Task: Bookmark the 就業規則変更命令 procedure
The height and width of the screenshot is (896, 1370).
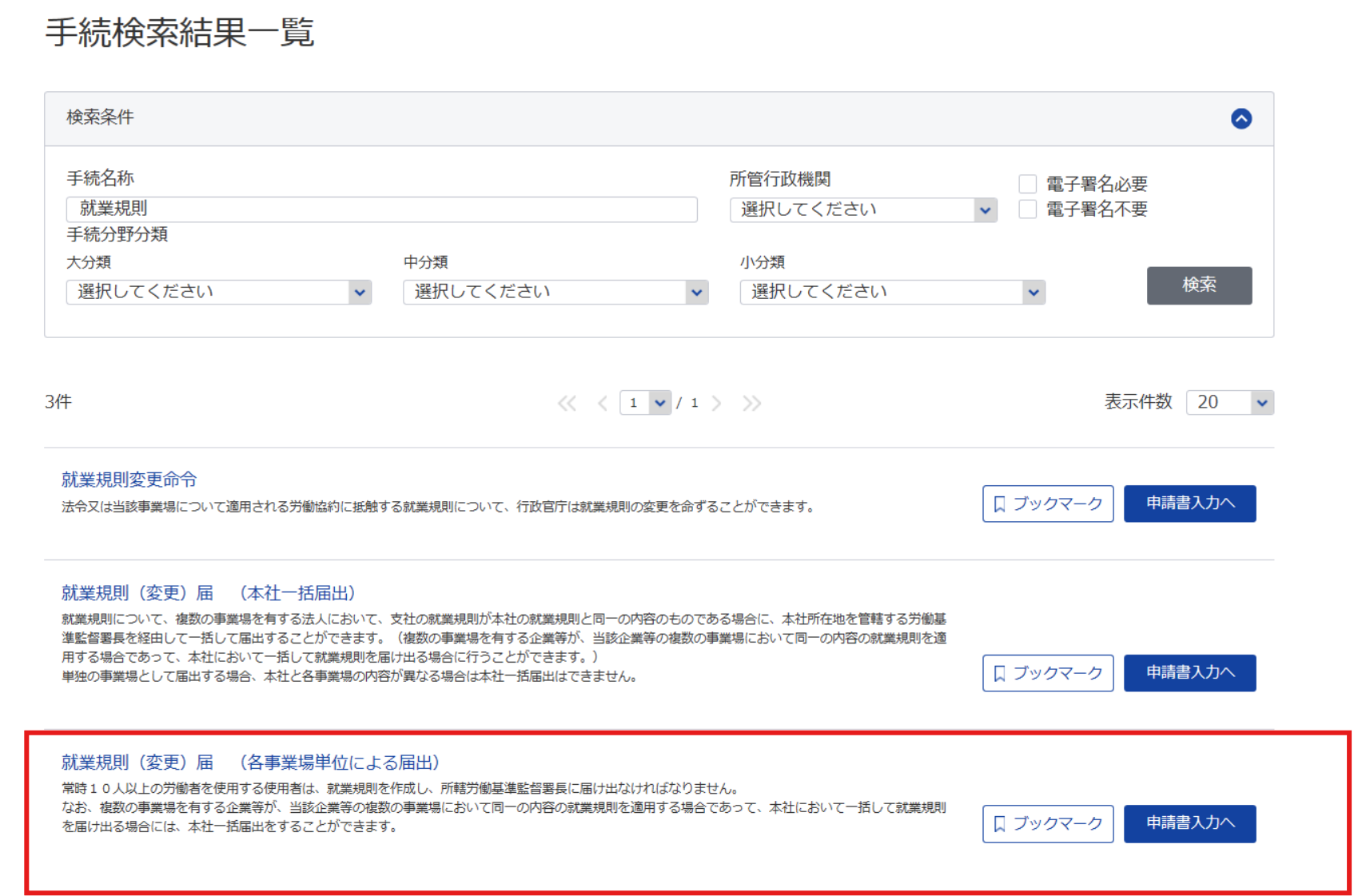Action: click(x=1047, y=504)
